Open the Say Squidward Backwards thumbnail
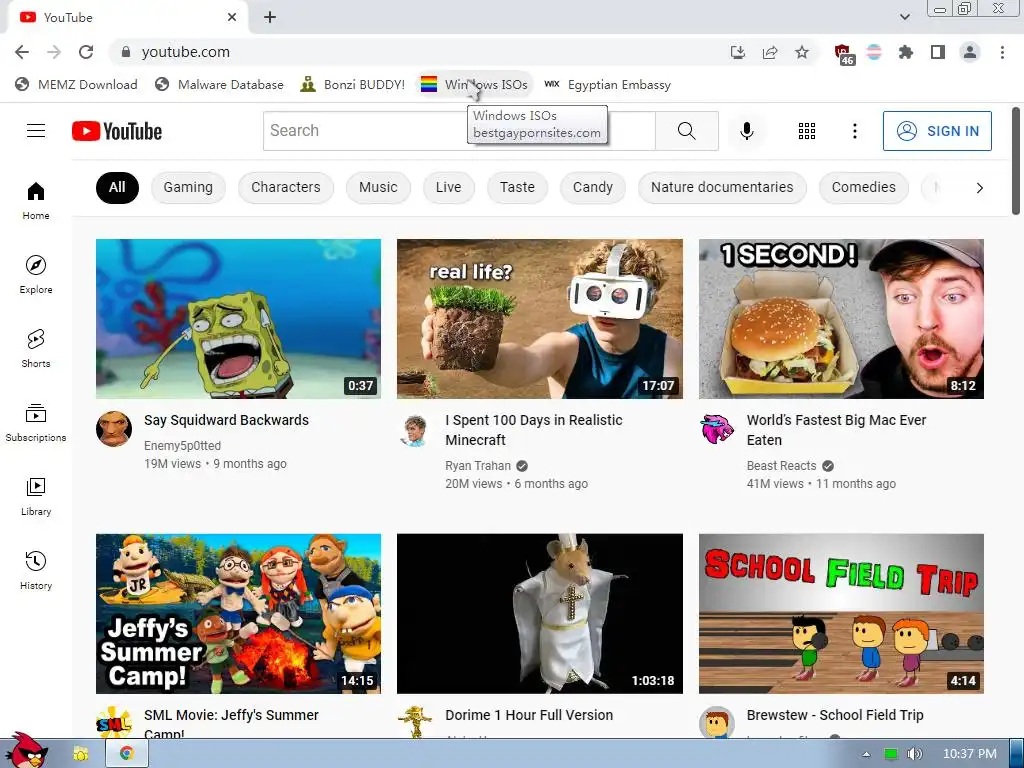The height and width of the screenshot is (768, 1024). [238, 319]
